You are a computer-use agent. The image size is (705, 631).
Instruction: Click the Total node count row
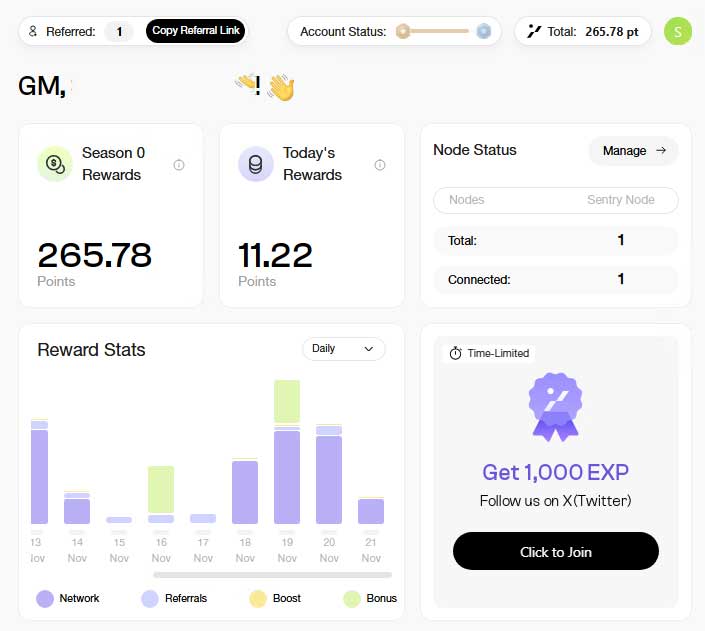[556, 241]
